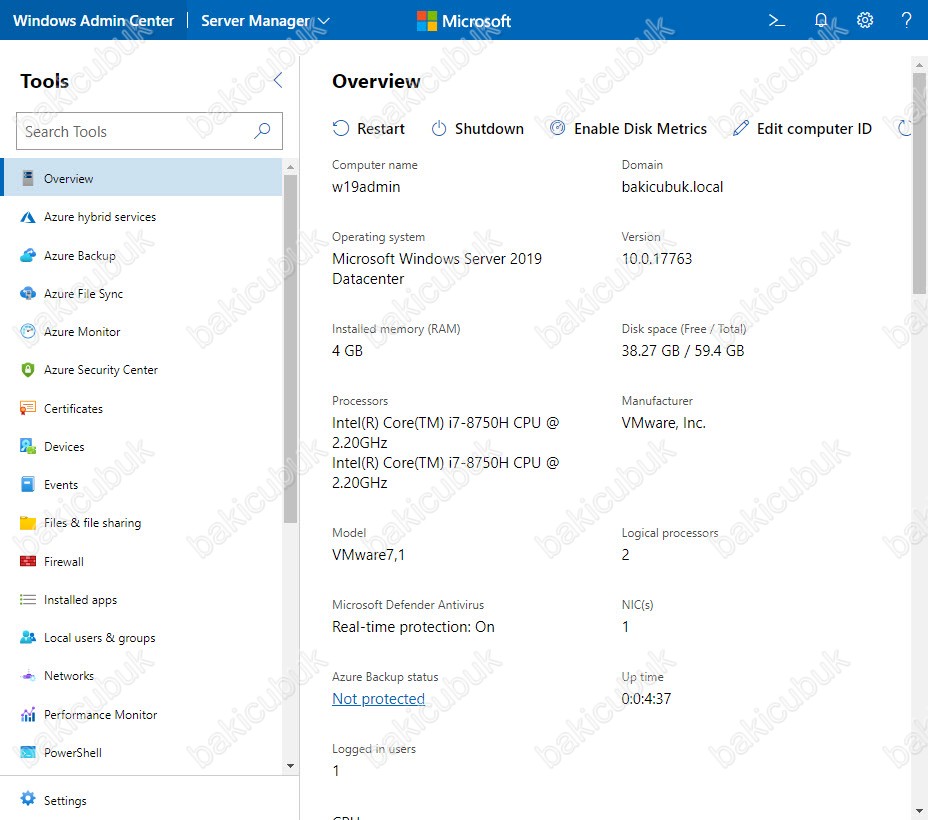Click the Edit computer ID pencil icon

coord(740,128)
